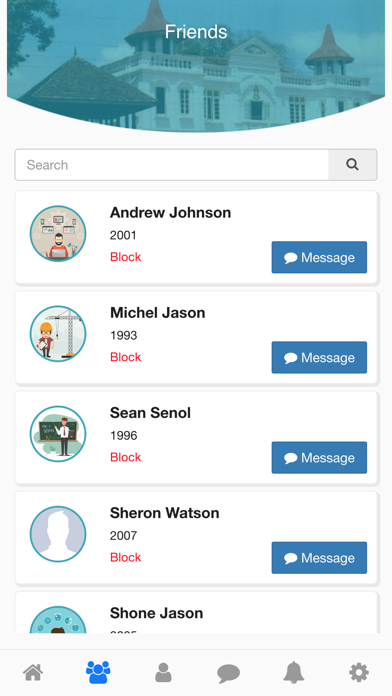The width and height of the screenshot is (392, 696).
Task: Focus the Search input field
Action: [172, 165]
